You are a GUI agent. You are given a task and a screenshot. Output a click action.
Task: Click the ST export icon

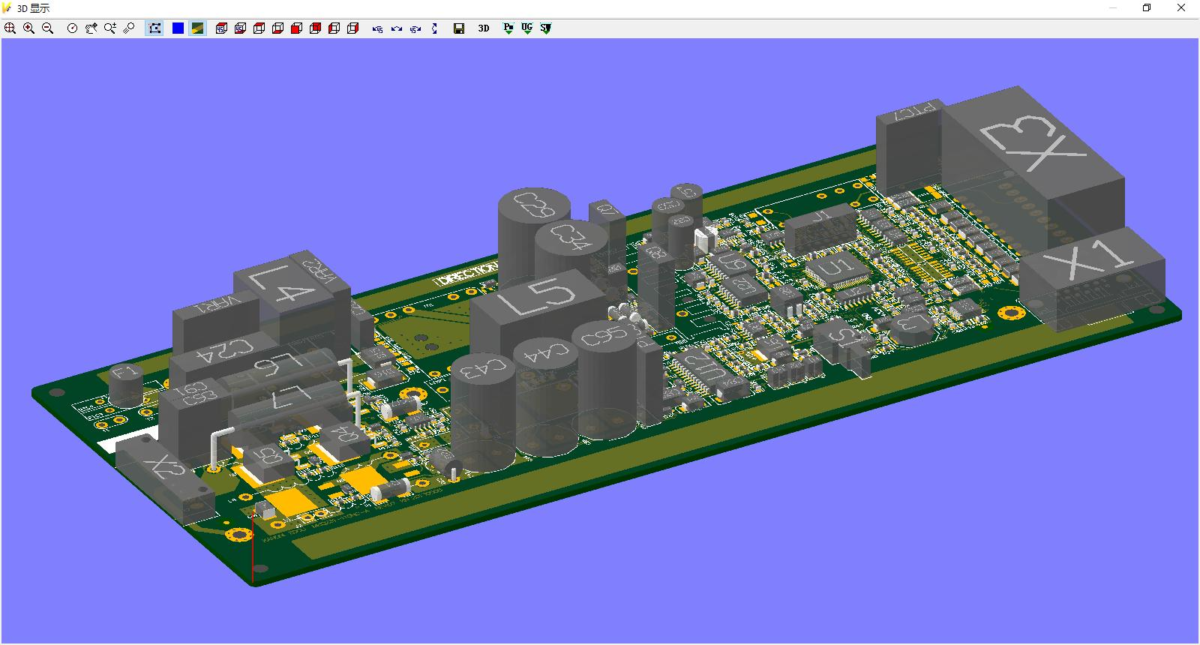pyautogui.click(x=545, y=28)
